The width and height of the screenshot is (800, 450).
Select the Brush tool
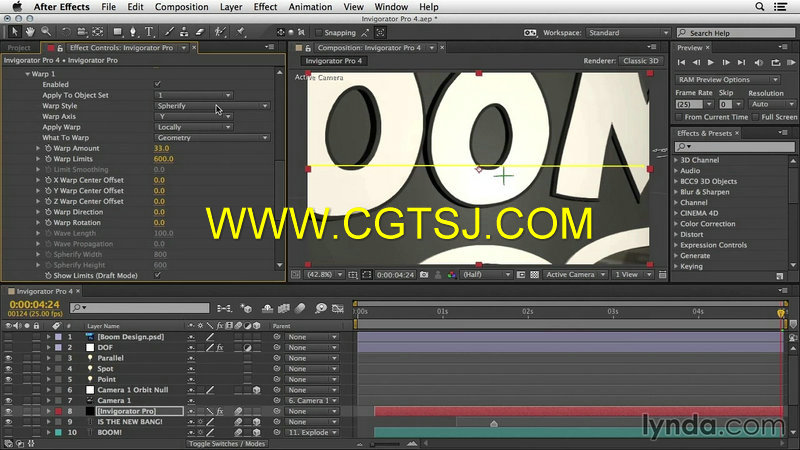[x=169, y=32]
